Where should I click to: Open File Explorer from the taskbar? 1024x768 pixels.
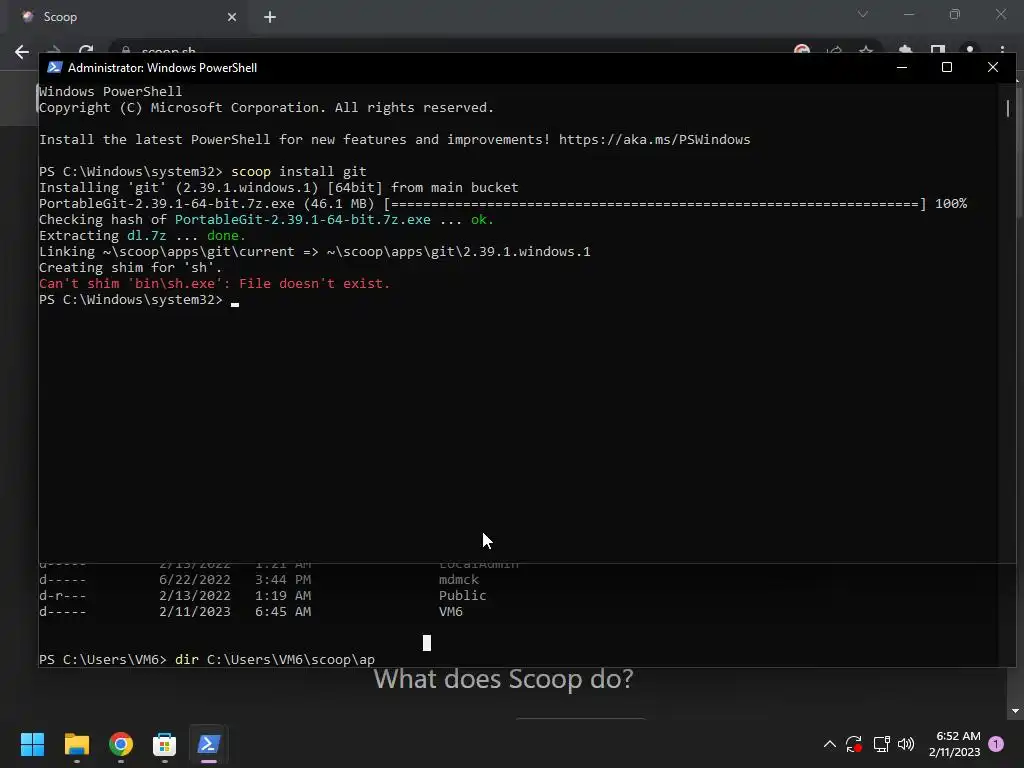click(x=76, y=744)
